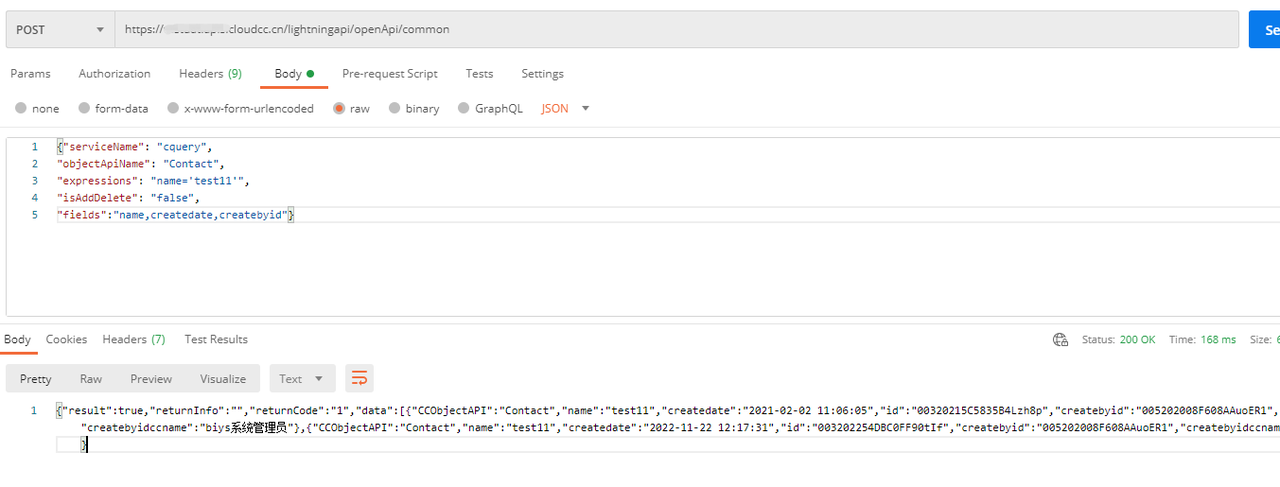Screen dimensions: 1280x487
Task: Open request Headers (9) tab
Action: point(210,74)
